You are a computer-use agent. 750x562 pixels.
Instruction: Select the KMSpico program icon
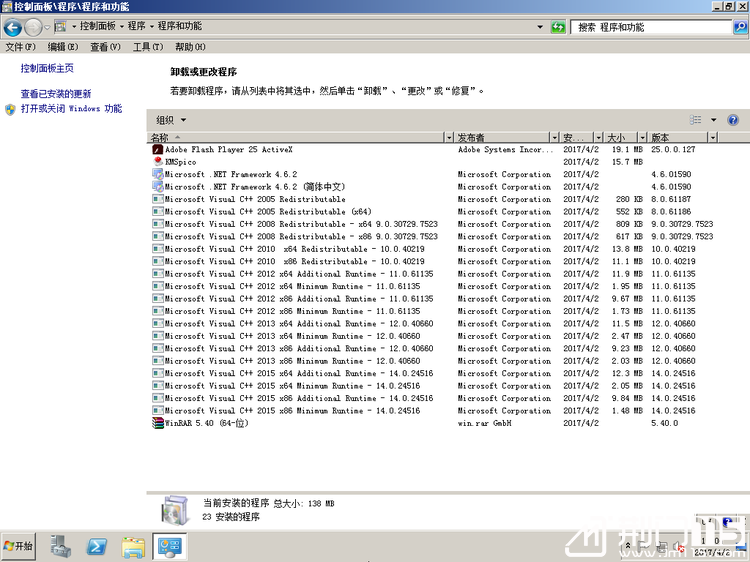pyautogui.click(x=157, y=162)
